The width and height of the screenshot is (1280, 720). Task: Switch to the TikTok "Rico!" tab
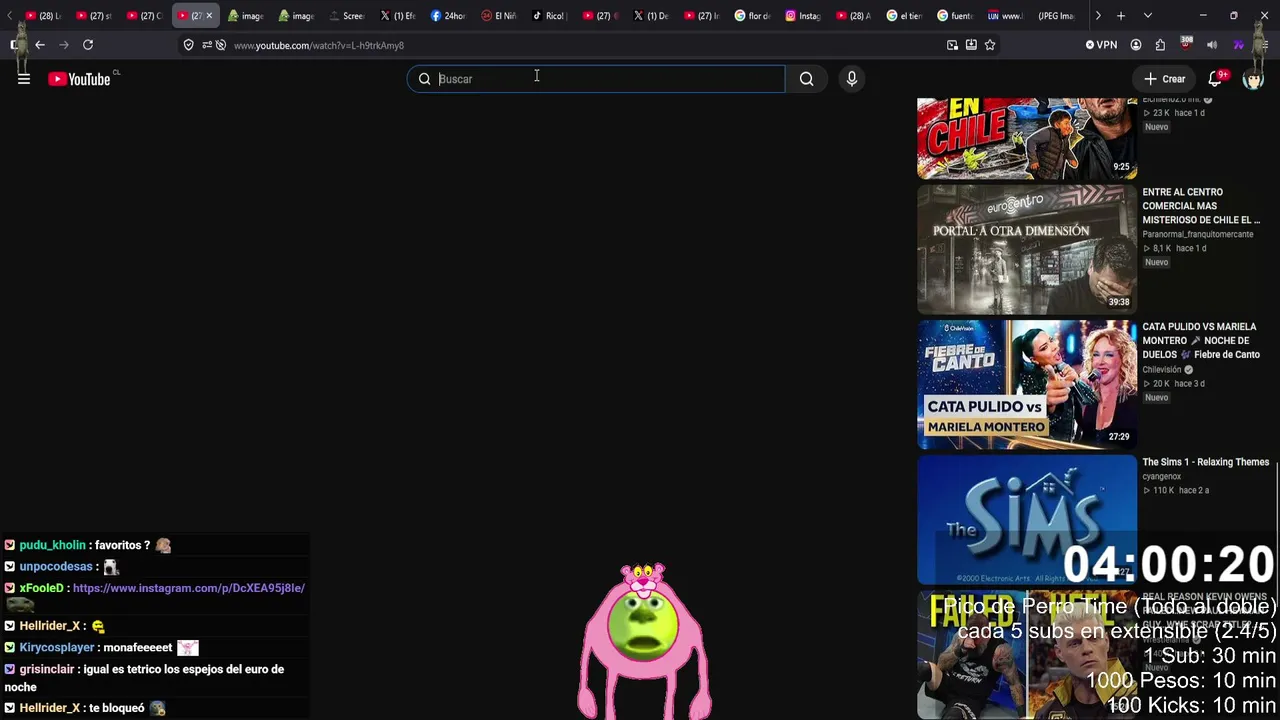click(x=550, y=16)
